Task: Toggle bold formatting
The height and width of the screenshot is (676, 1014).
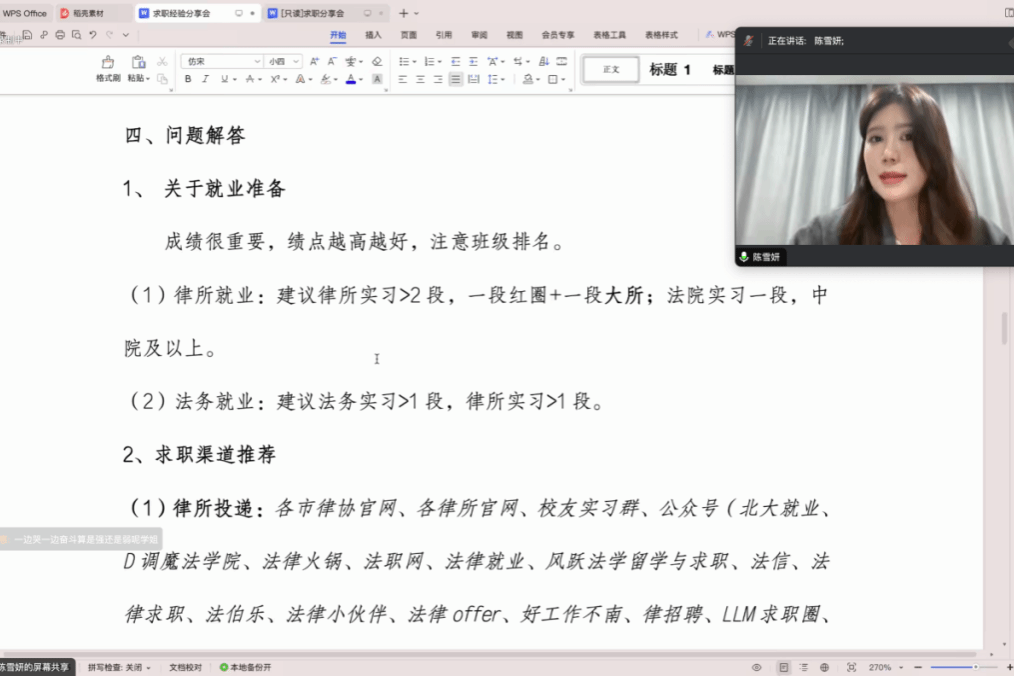Action: pos(187,79)
